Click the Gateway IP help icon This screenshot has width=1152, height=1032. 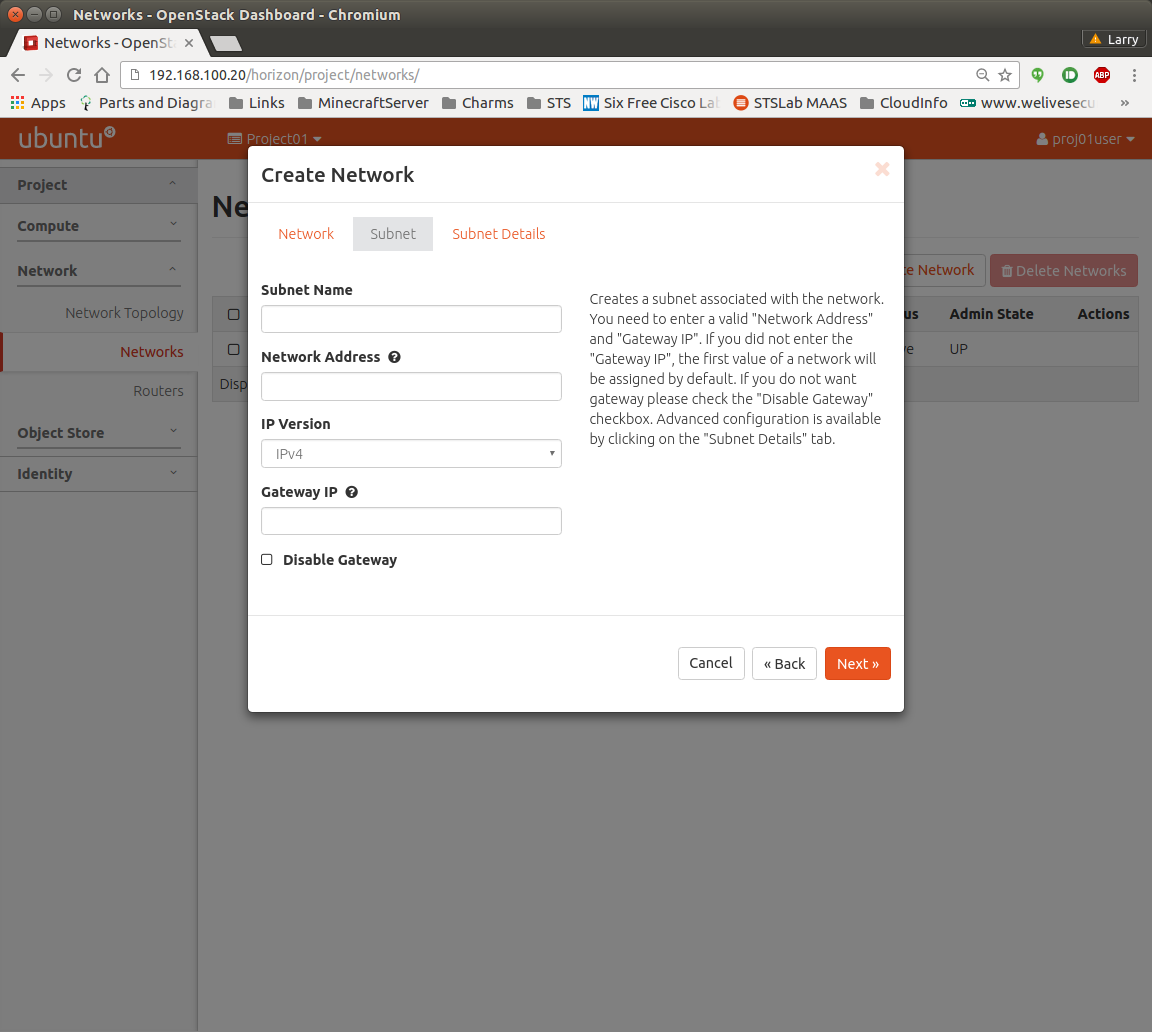[352, 492]
